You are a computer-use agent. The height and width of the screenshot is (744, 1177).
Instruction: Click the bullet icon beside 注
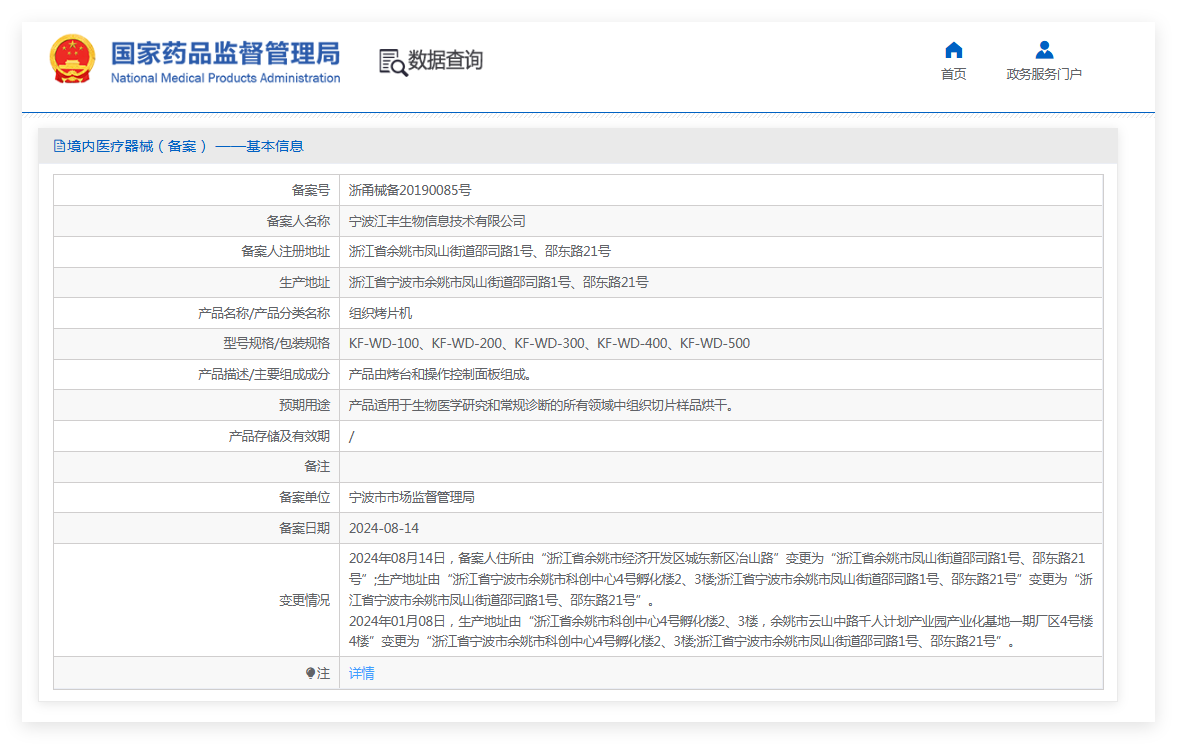click(x=310, y=673)
